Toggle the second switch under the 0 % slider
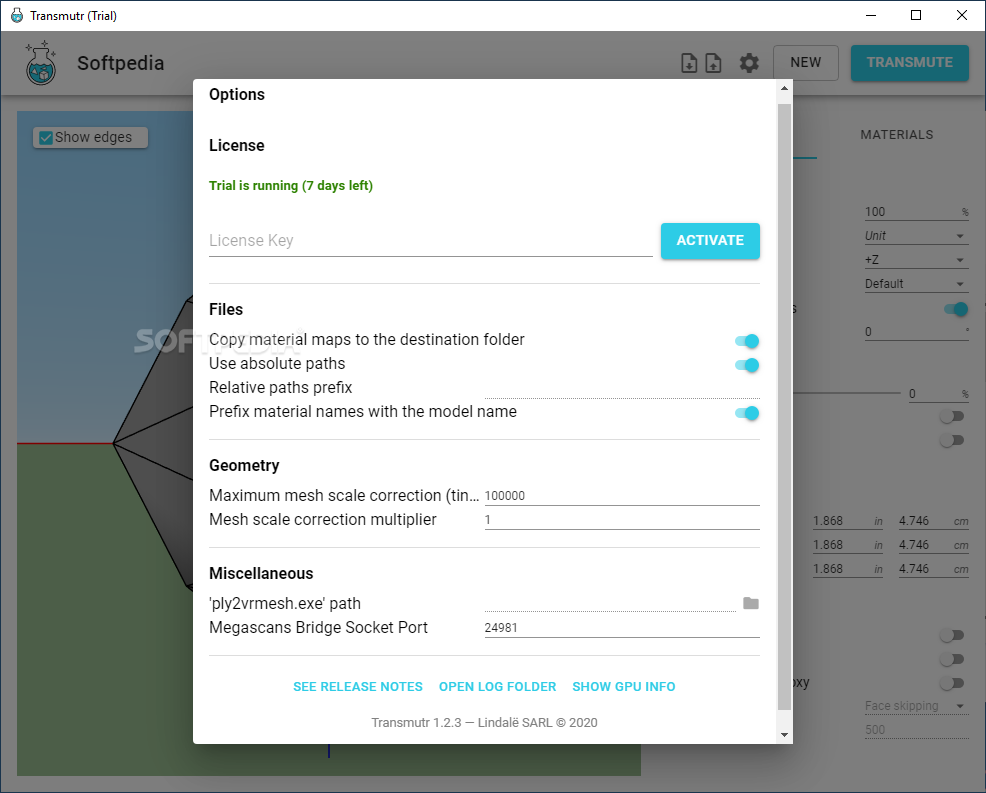Image resolution: width=986 pixels, height=793 pixels. pos(952,440)
